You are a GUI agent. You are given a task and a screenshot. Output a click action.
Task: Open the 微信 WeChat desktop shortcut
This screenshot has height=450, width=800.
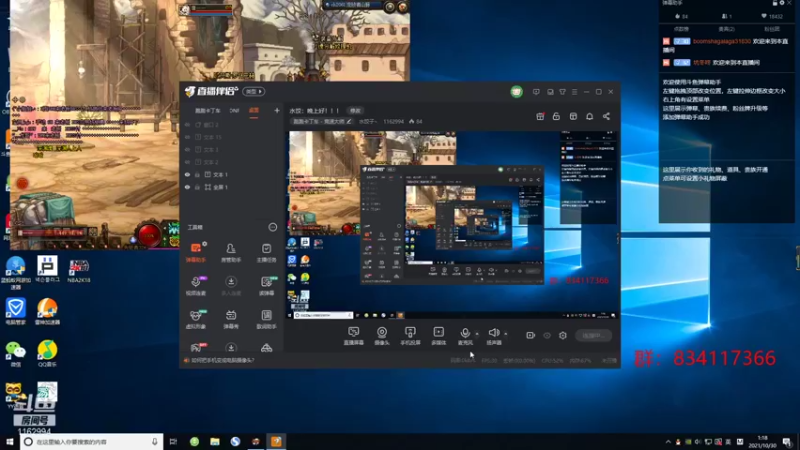[x=15, y=354]
